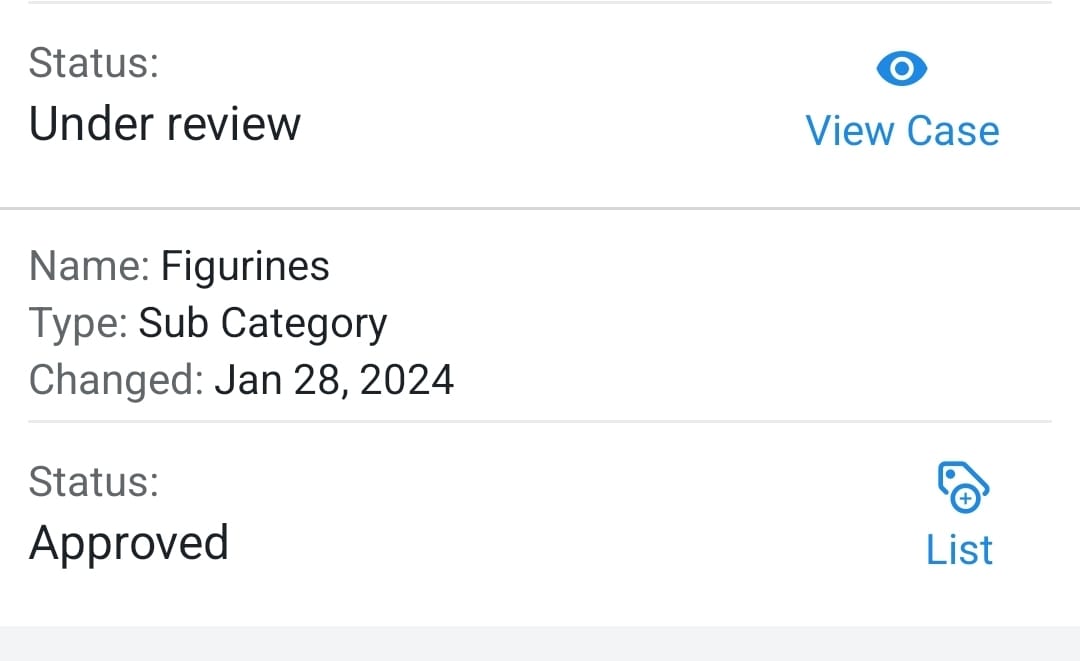Click the Type label in Figurines card
The width and height of the screenshot is (1080, 661).
click(x=78, y=324)
